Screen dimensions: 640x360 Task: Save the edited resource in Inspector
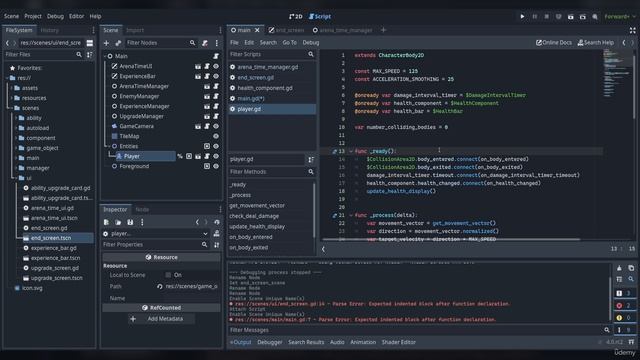pos(130,222)
